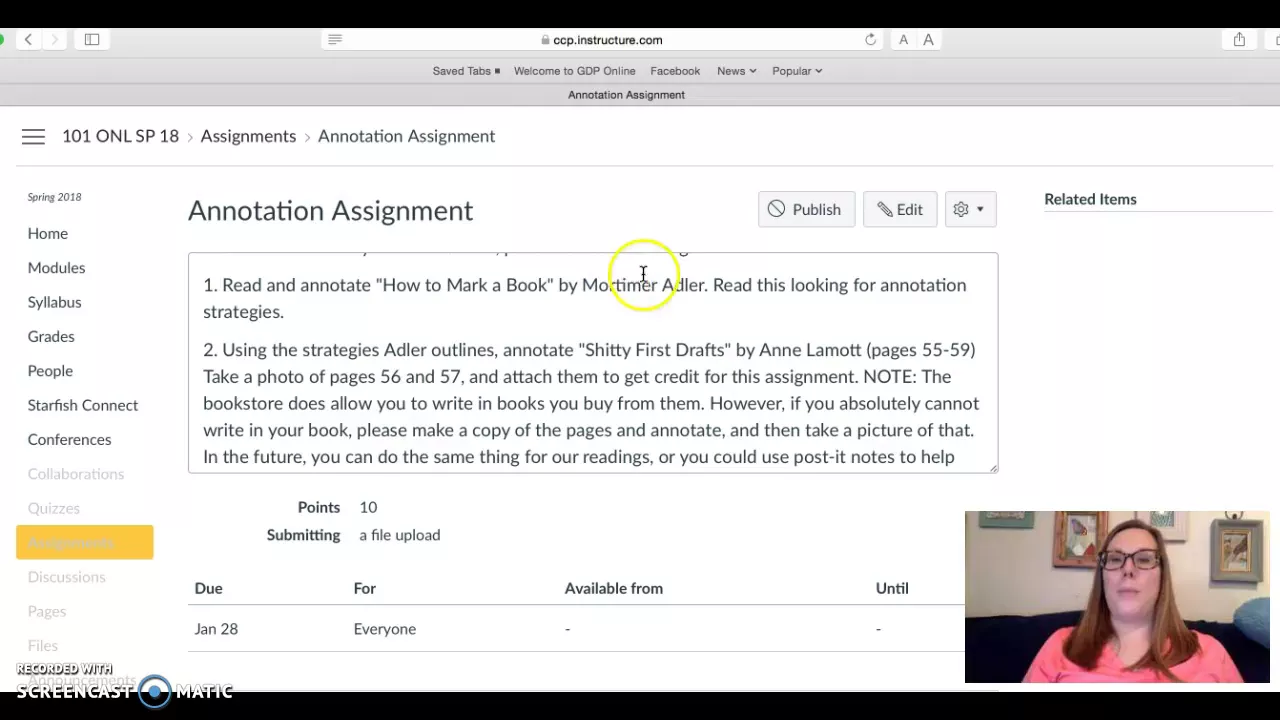Decrease text size with the small A button
The width and height of the screenshot is (1280, 720).
(x=903, y=40)
